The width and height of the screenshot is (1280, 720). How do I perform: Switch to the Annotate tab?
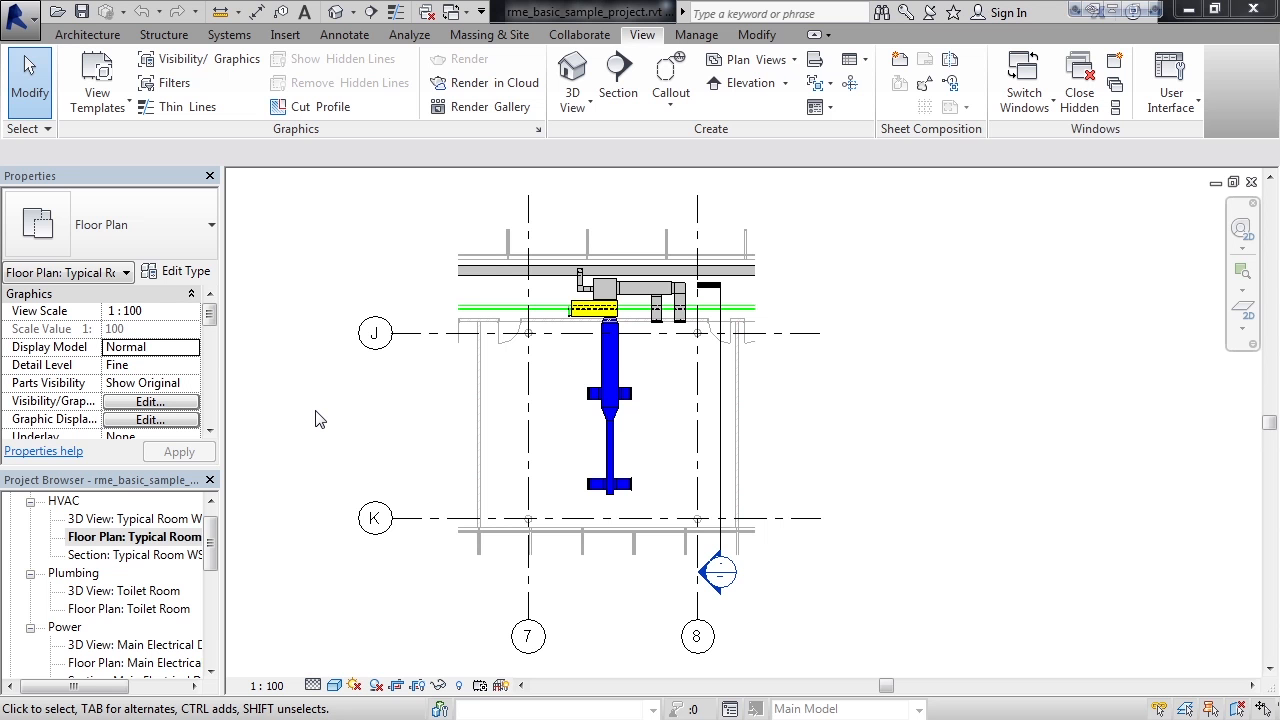[x=344, y=35]
